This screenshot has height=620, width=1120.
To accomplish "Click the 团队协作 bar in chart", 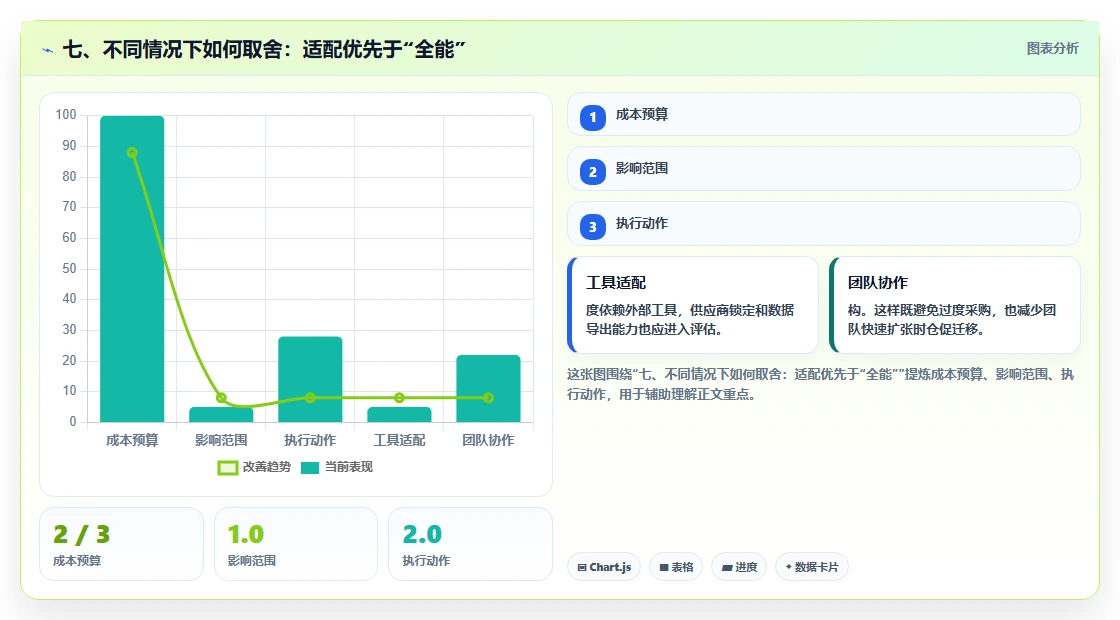I will (489, 389).
